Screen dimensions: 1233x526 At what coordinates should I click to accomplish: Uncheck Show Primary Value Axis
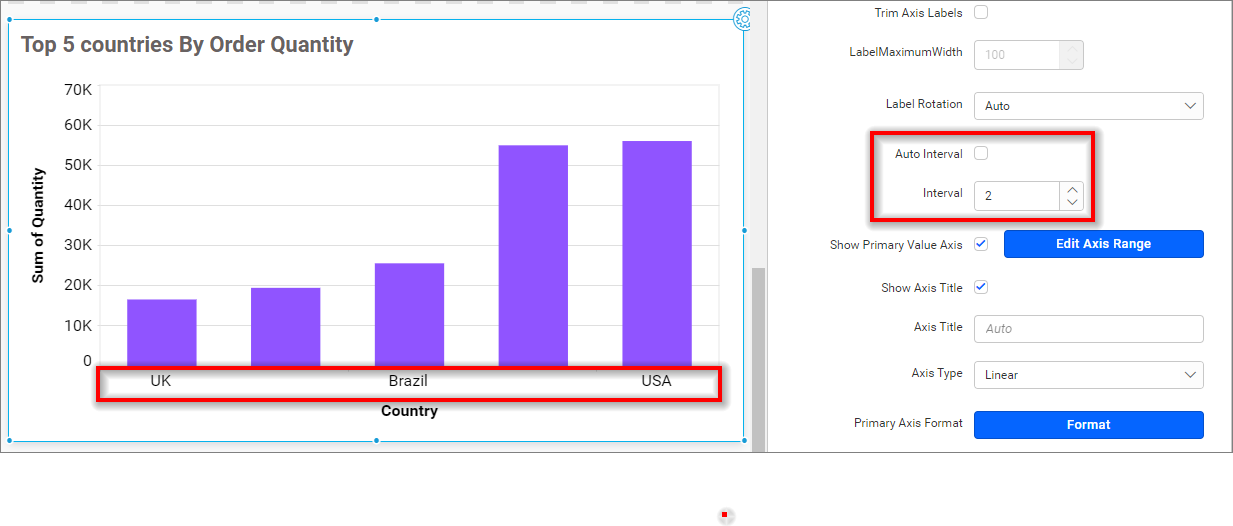click(x=981, y=244)
